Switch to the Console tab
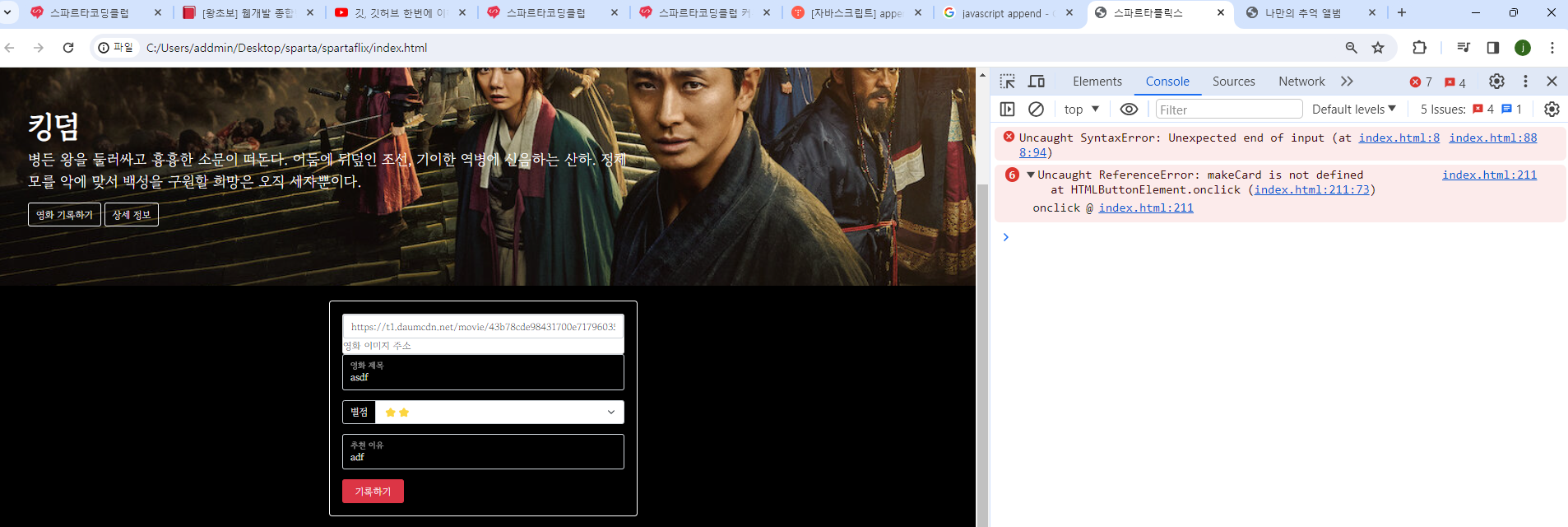The width and height of the screenshot is (1568, 527). [1167, 82]
